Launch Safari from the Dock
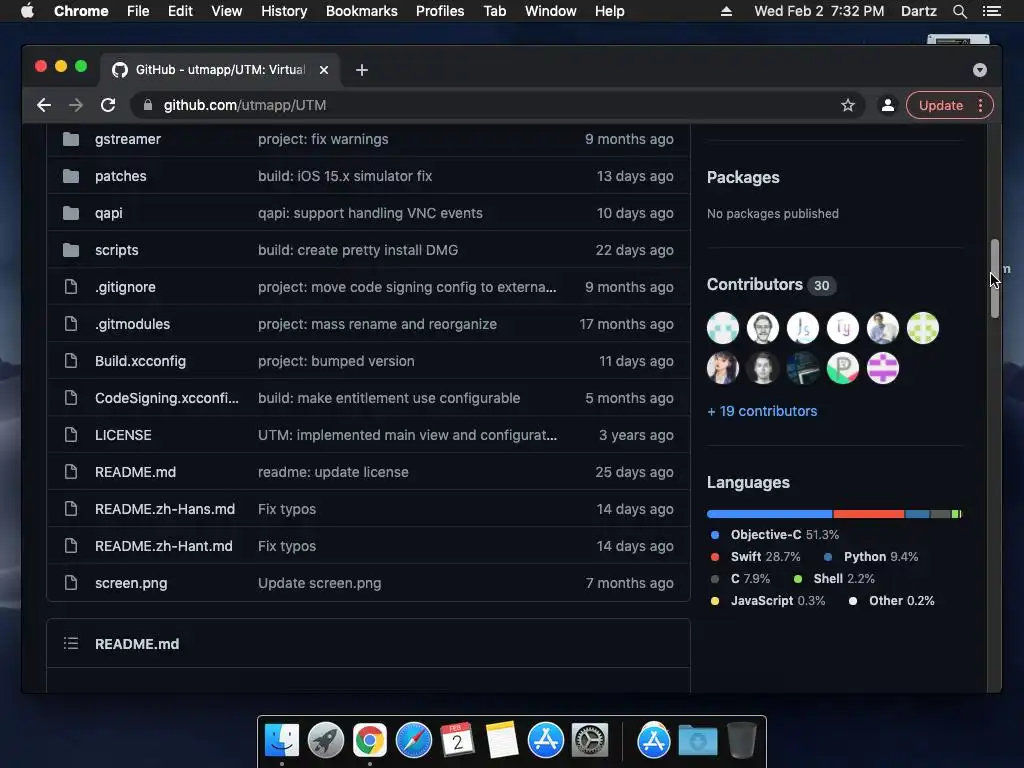Viewport: 1024px width, 768px height. [414, 740]
